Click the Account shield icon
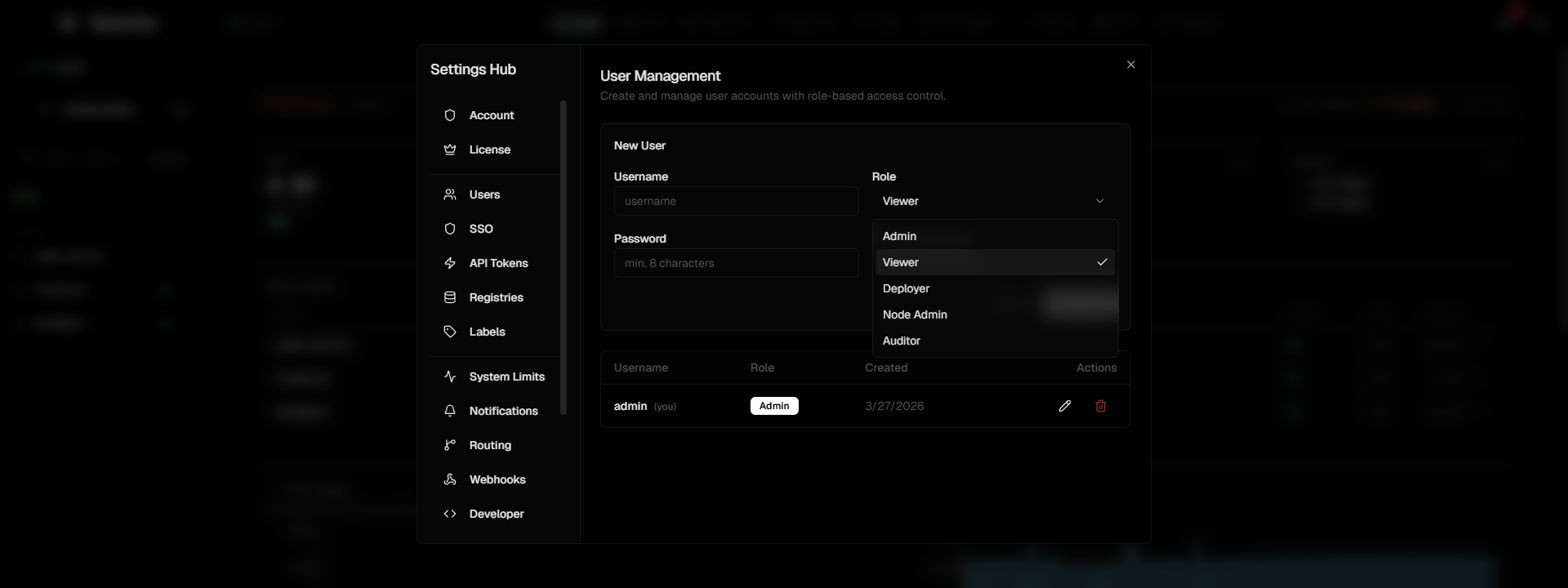Image resolution: width=1568 pixels, height=588 pixels. pos(449,115)
